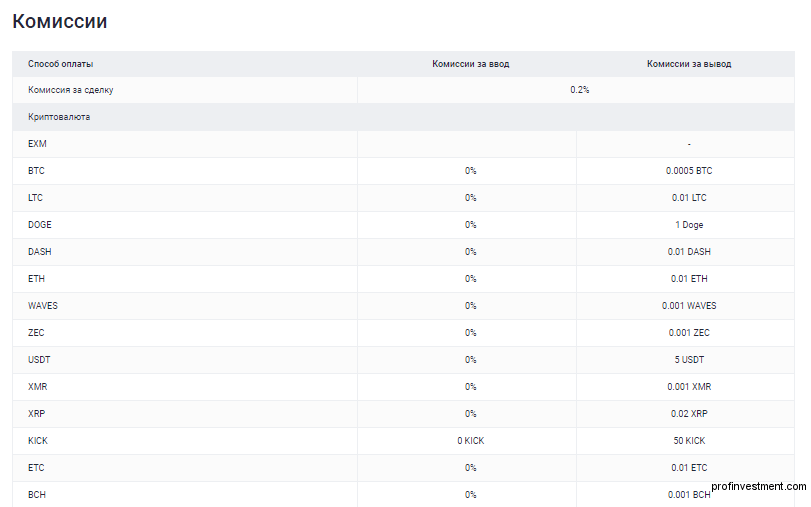Click the 0.02 XRP withdrawal fee

[689, 414]
